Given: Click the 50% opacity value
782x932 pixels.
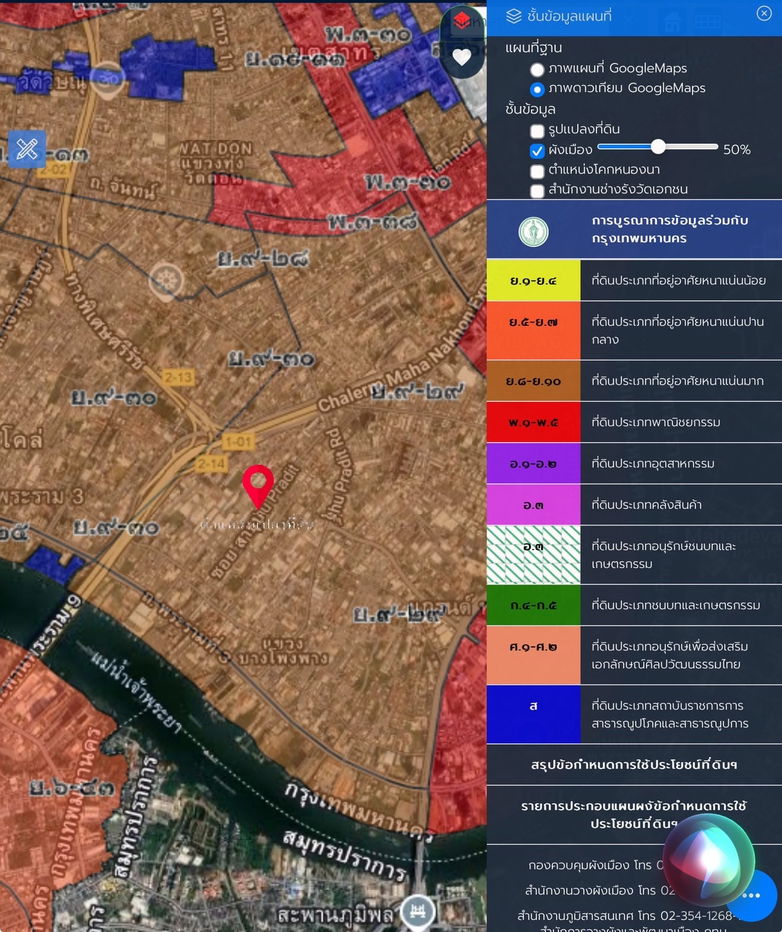Looking at the screenshot, I should (x=737, y=150).
